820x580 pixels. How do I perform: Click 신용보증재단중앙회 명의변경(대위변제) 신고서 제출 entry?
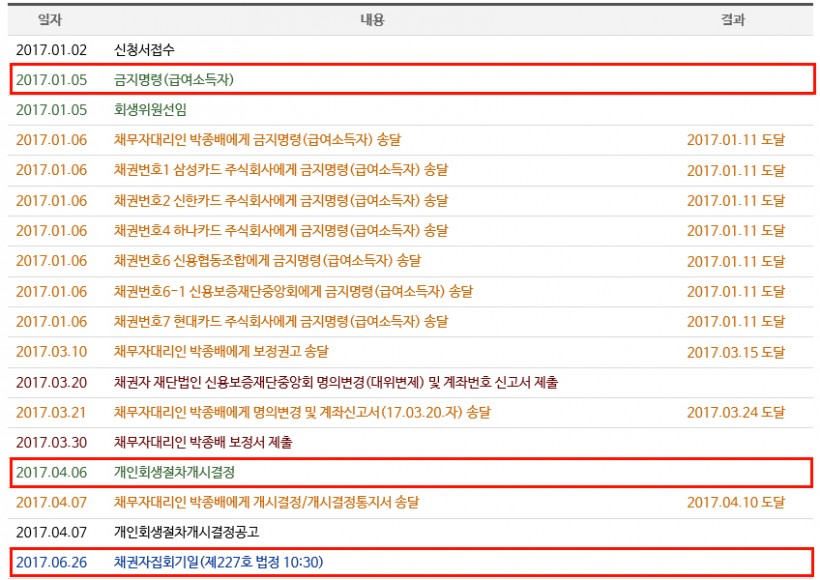336,382
